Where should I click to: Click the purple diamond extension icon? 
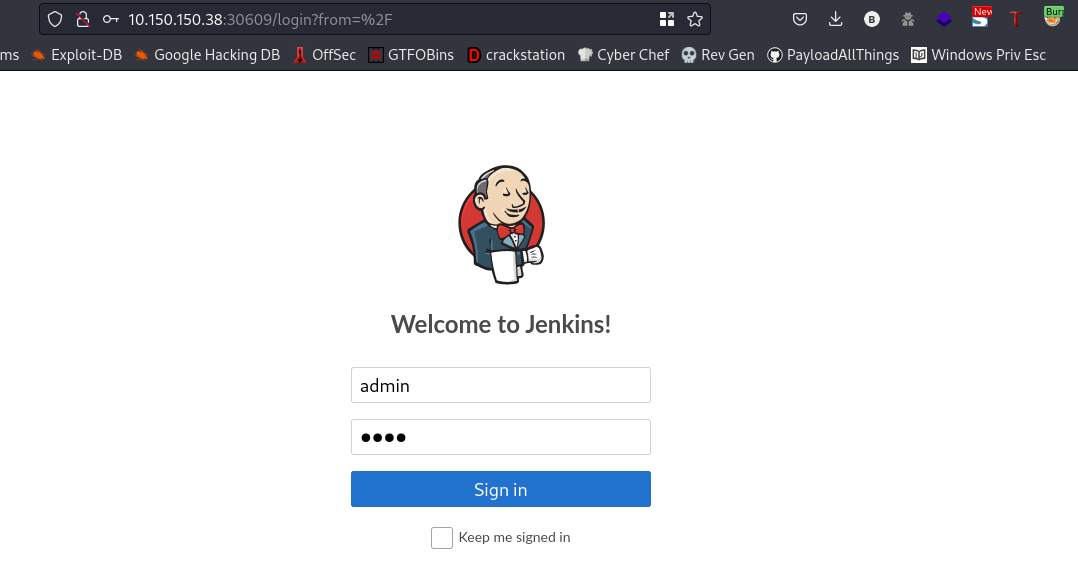tap(944, 19)
